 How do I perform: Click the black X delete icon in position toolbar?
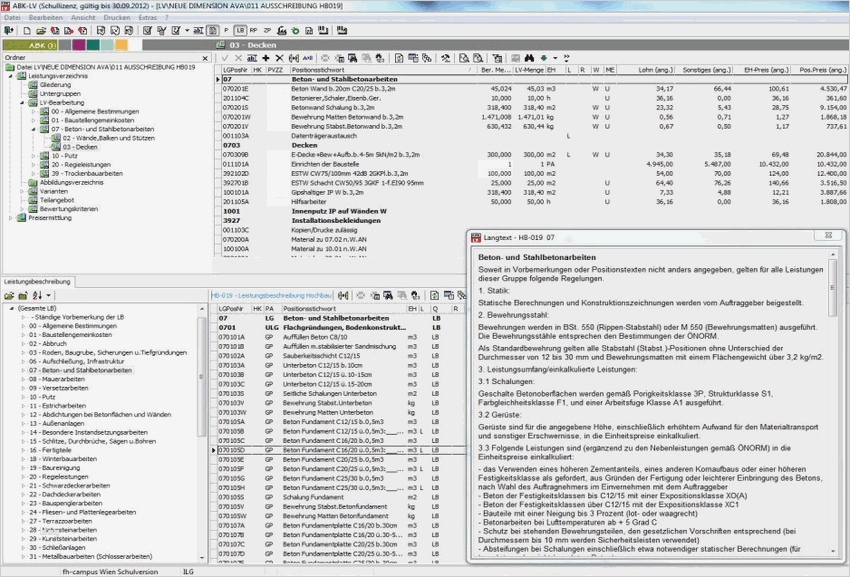coord(279,58)
